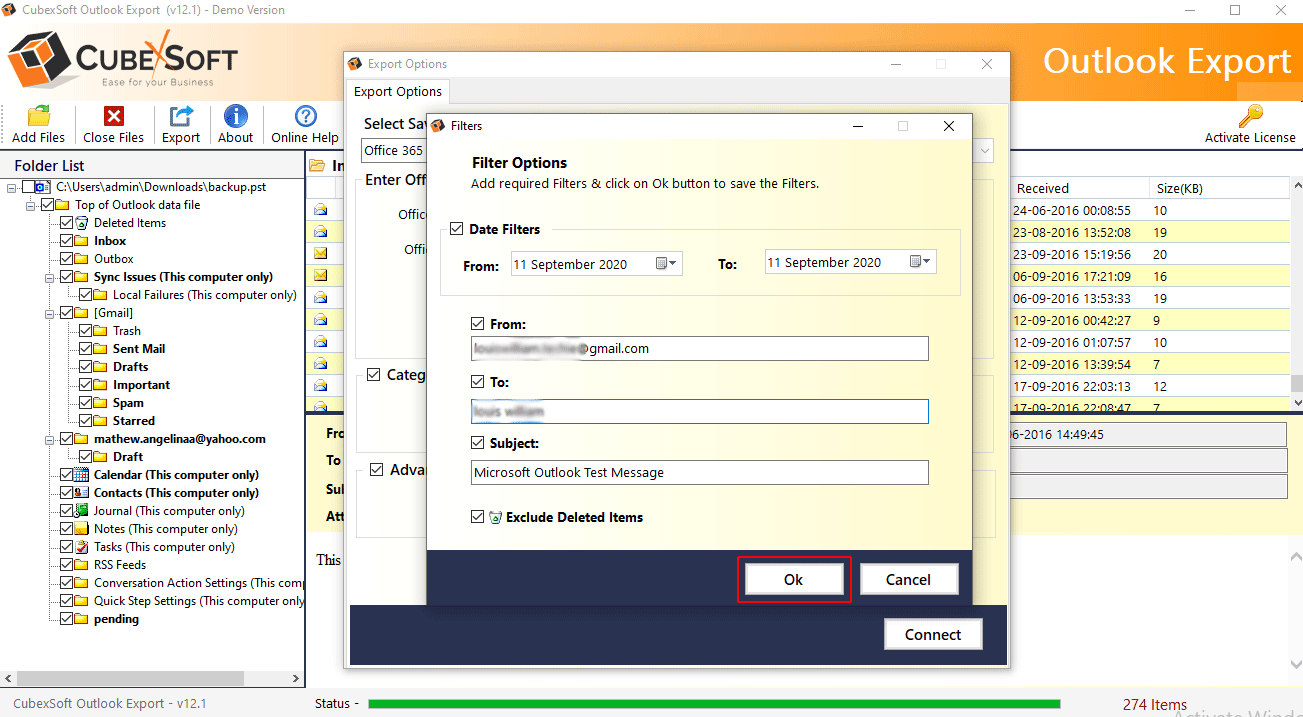The width and height of the screenshot is (1303, 717).
Task: Click Cancel in the Filters dialog
Action: (x=908, y=580)
